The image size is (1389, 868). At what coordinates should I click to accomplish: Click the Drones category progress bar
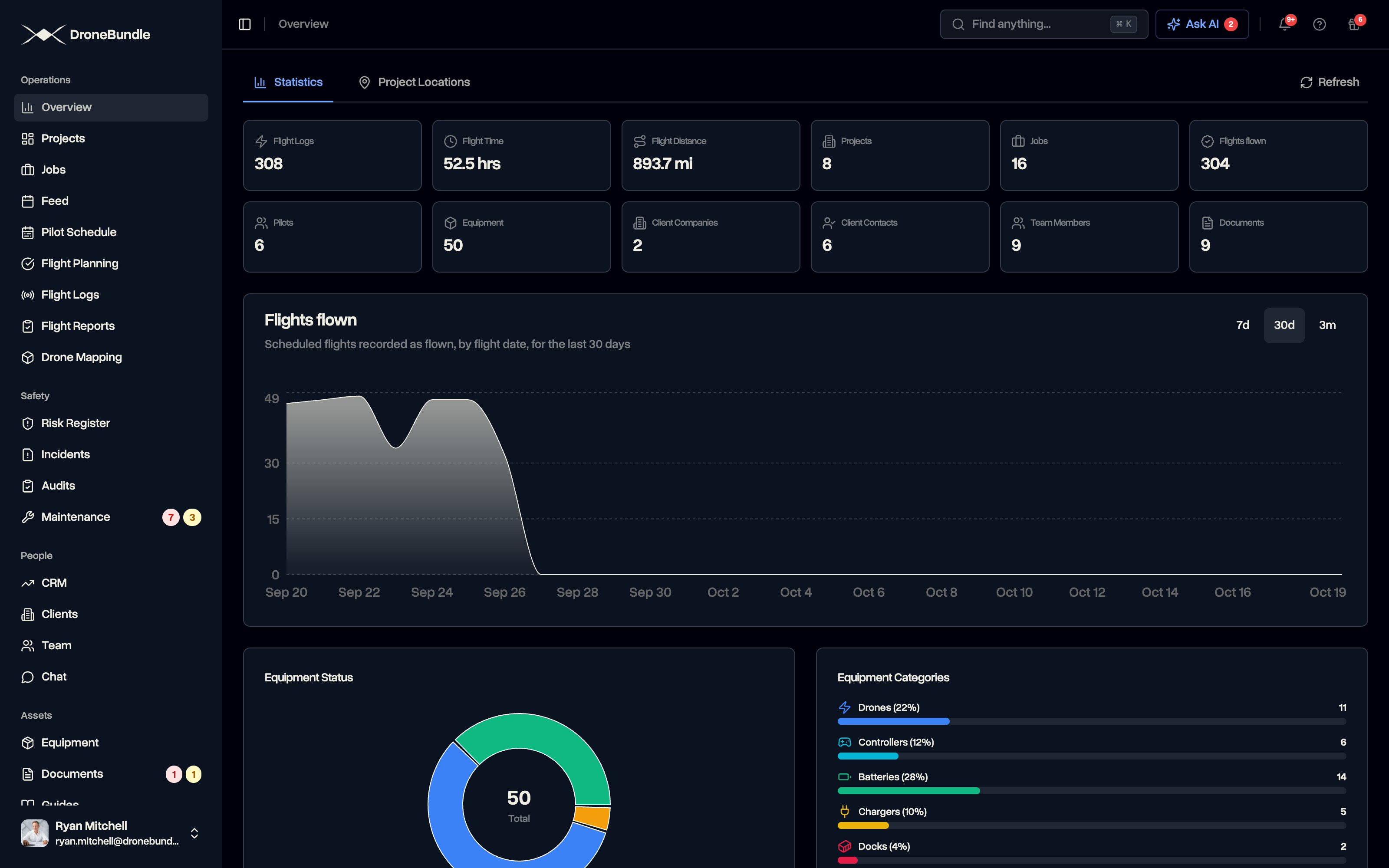[1091, 722]
